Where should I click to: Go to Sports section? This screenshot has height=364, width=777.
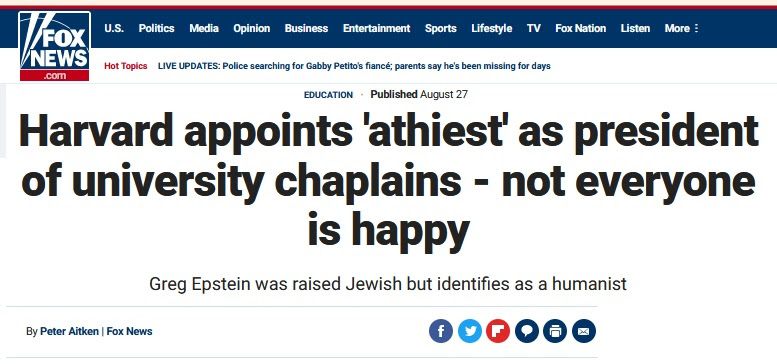tap(441, 28)
